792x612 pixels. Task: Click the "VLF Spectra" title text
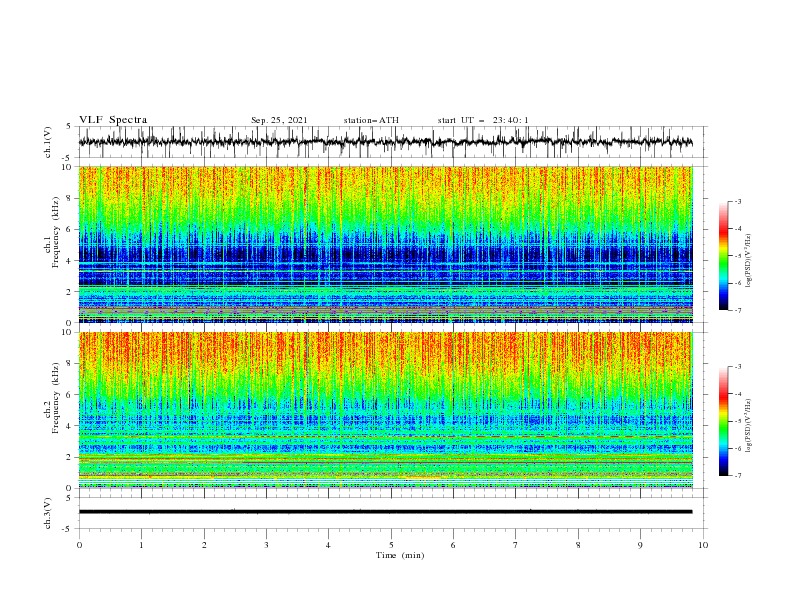(113, 120)
